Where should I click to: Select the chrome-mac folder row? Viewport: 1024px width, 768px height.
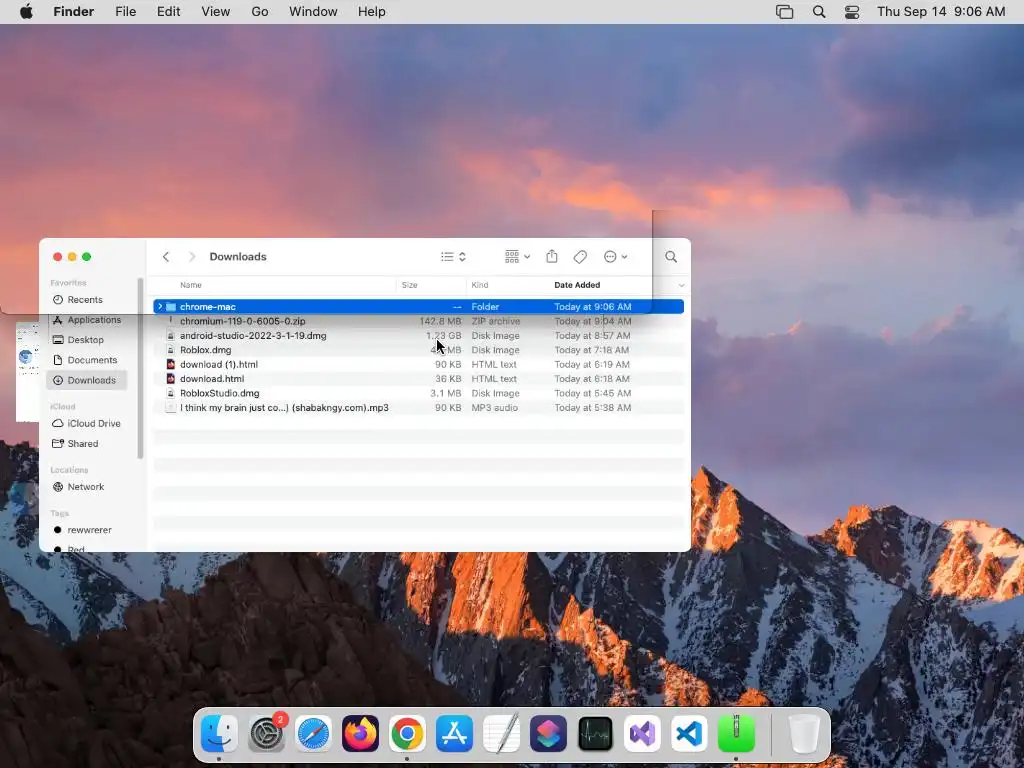(x=419, y=306)
